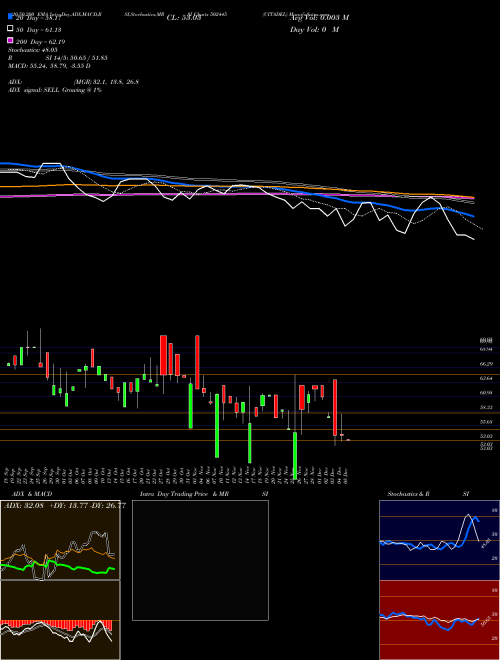Click the ADX (MGR) 32.1, 13.8, 26.8 values
Screen dimensions: 500x660
(106, 82)
